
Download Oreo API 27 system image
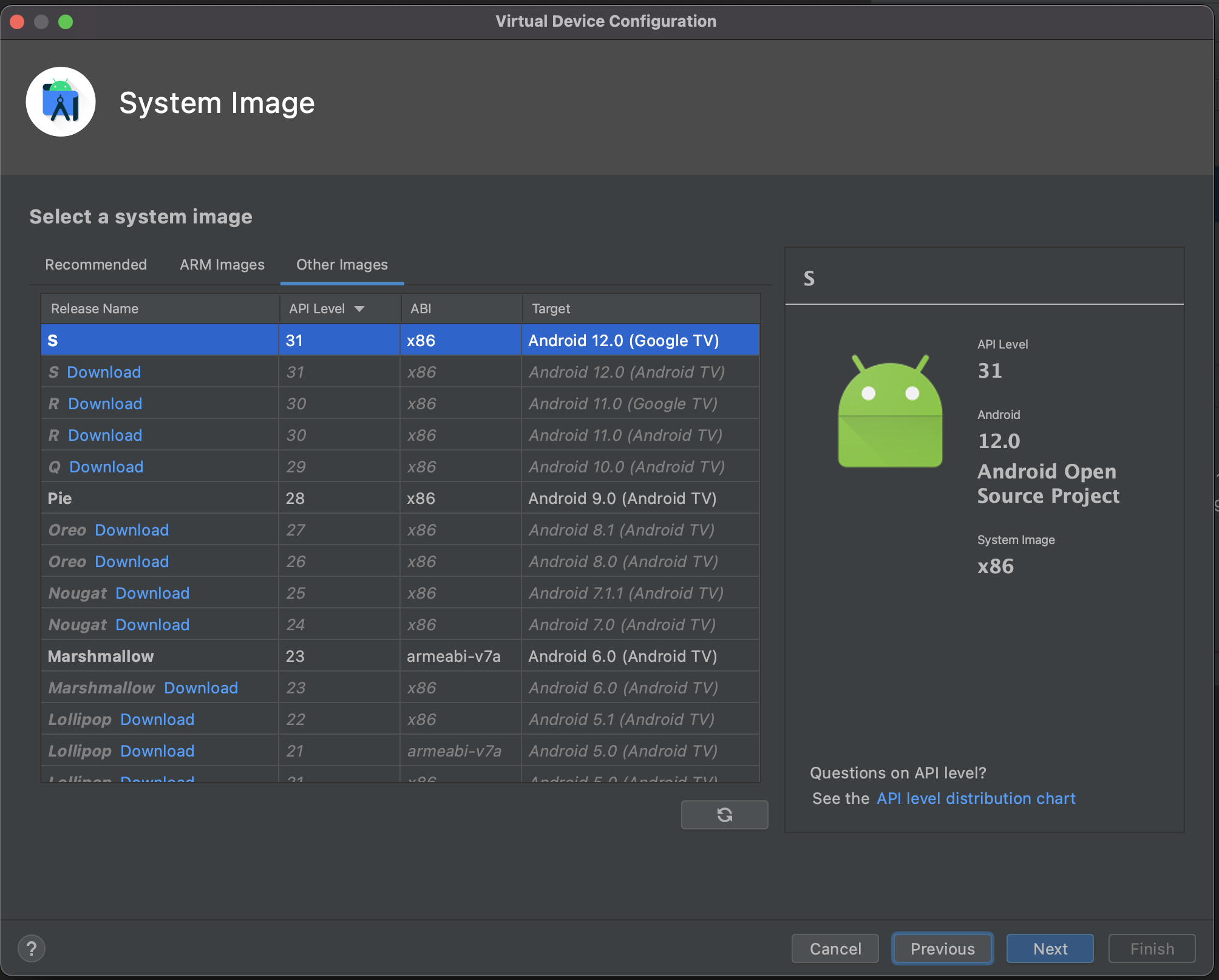coord(132,530)
